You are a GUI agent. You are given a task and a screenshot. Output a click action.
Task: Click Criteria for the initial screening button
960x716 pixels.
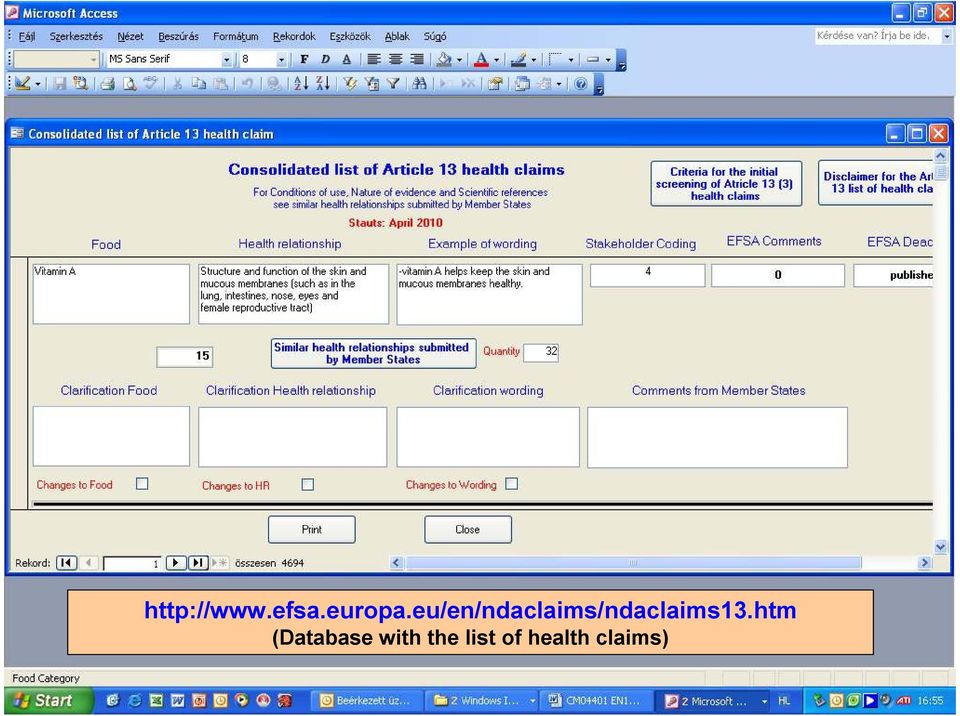[x=726, y=184]
